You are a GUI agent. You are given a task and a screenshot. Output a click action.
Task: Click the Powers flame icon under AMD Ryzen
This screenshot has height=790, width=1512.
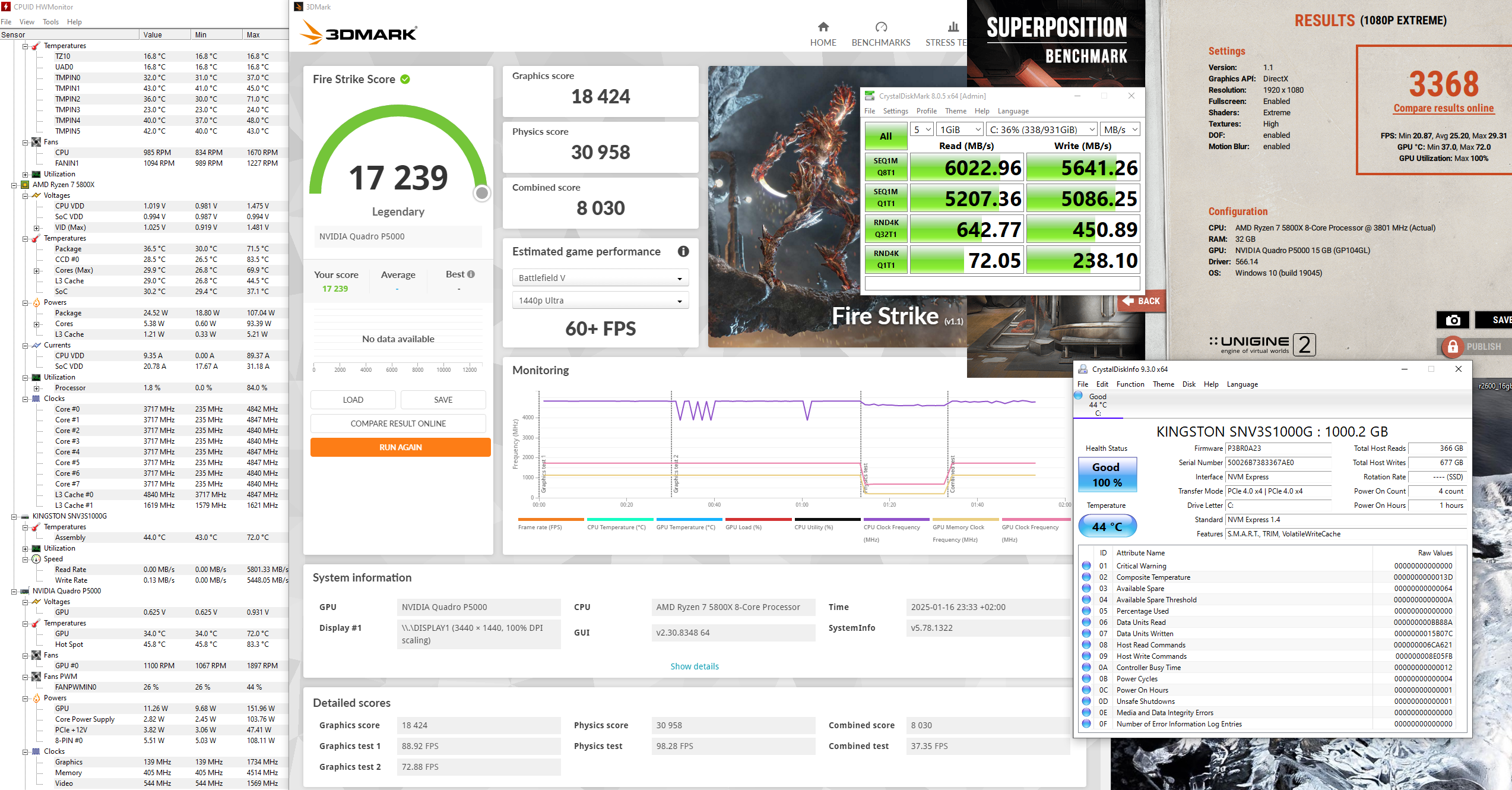point(36,302)
